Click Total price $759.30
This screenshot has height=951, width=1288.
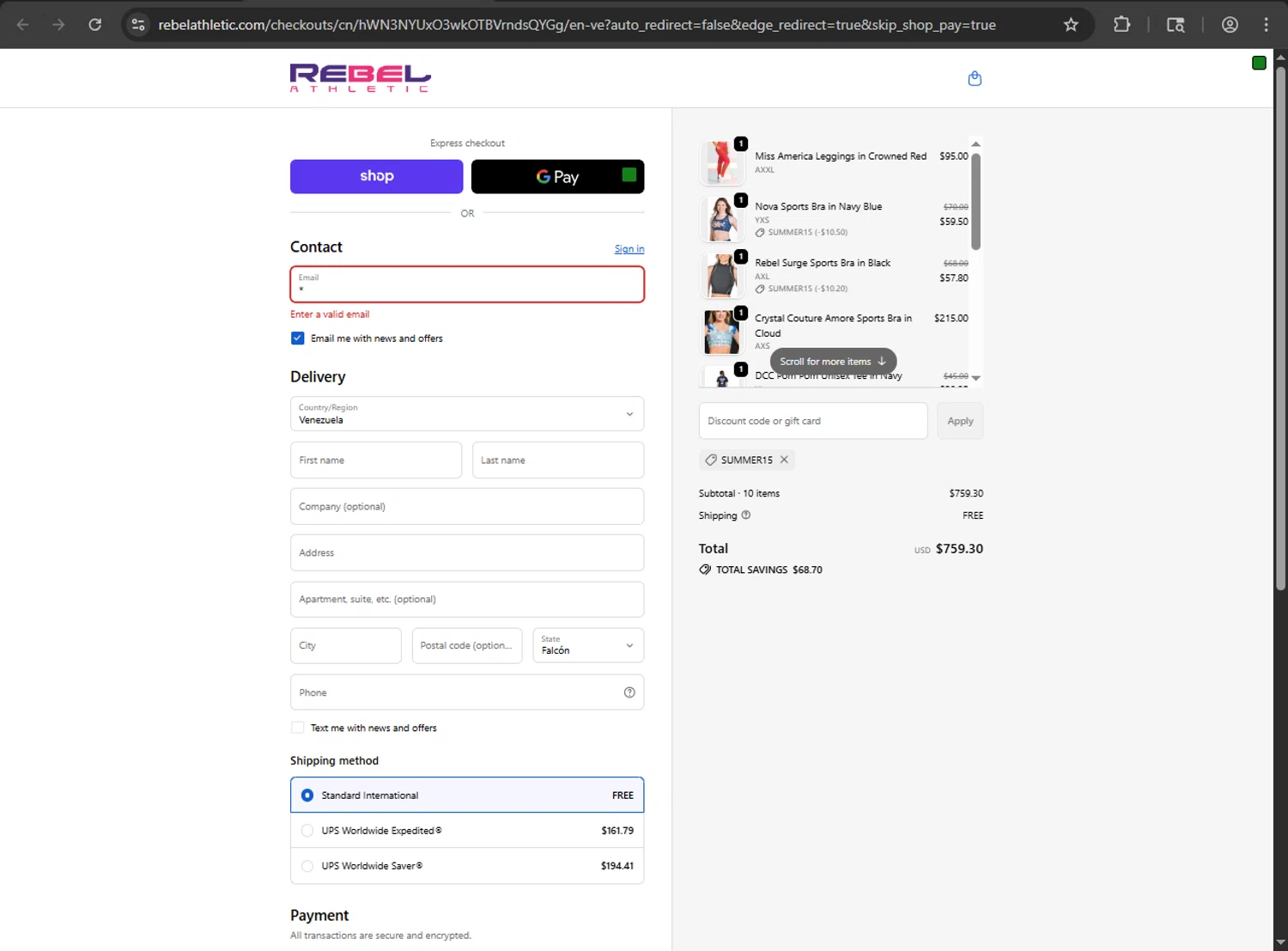[x=959, y=549]
